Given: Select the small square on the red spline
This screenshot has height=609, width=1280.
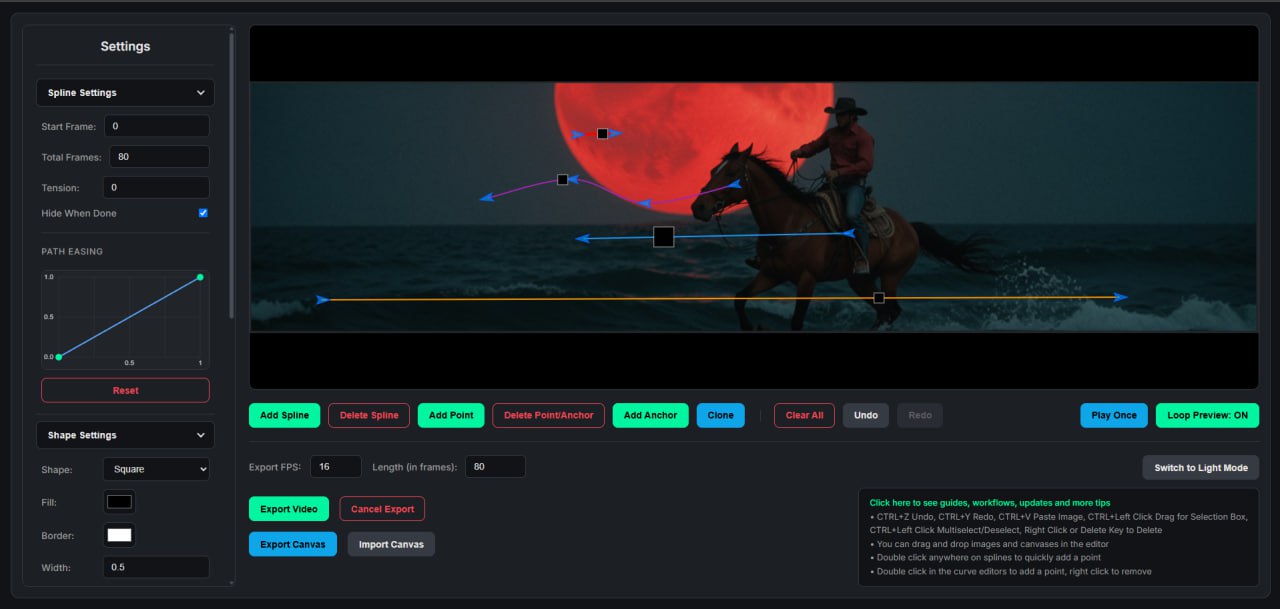Looking at the screenshot, I should coord(602,133).
